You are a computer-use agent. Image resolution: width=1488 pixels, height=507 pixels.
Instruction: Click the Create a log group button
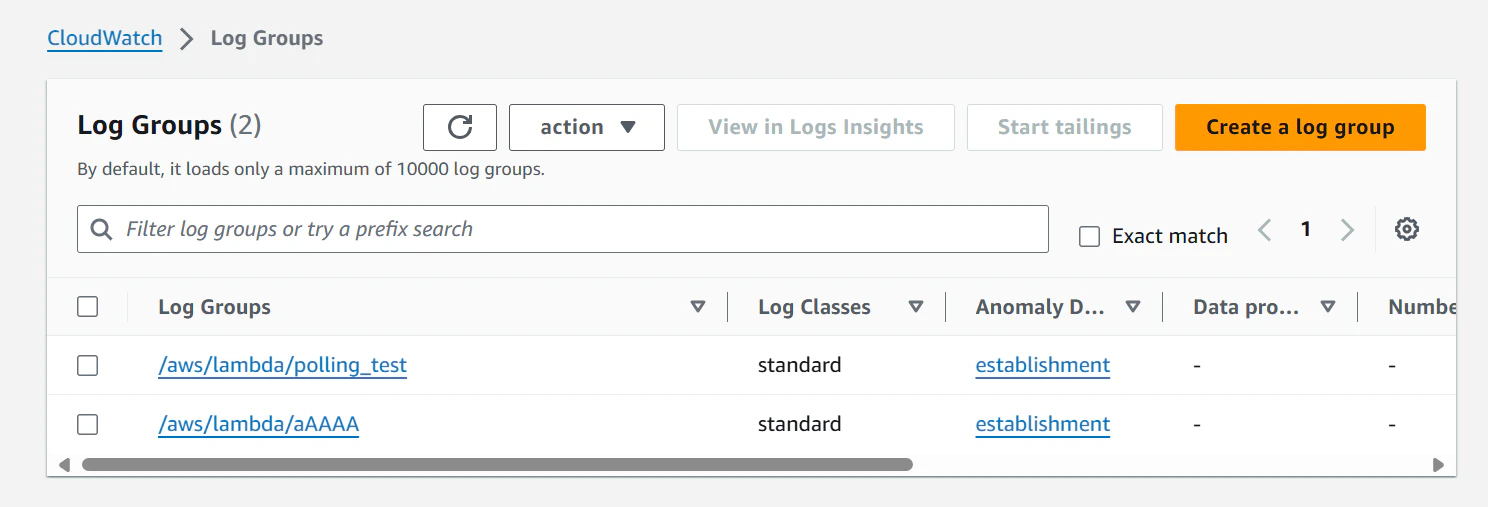[x=1300, y=127]
